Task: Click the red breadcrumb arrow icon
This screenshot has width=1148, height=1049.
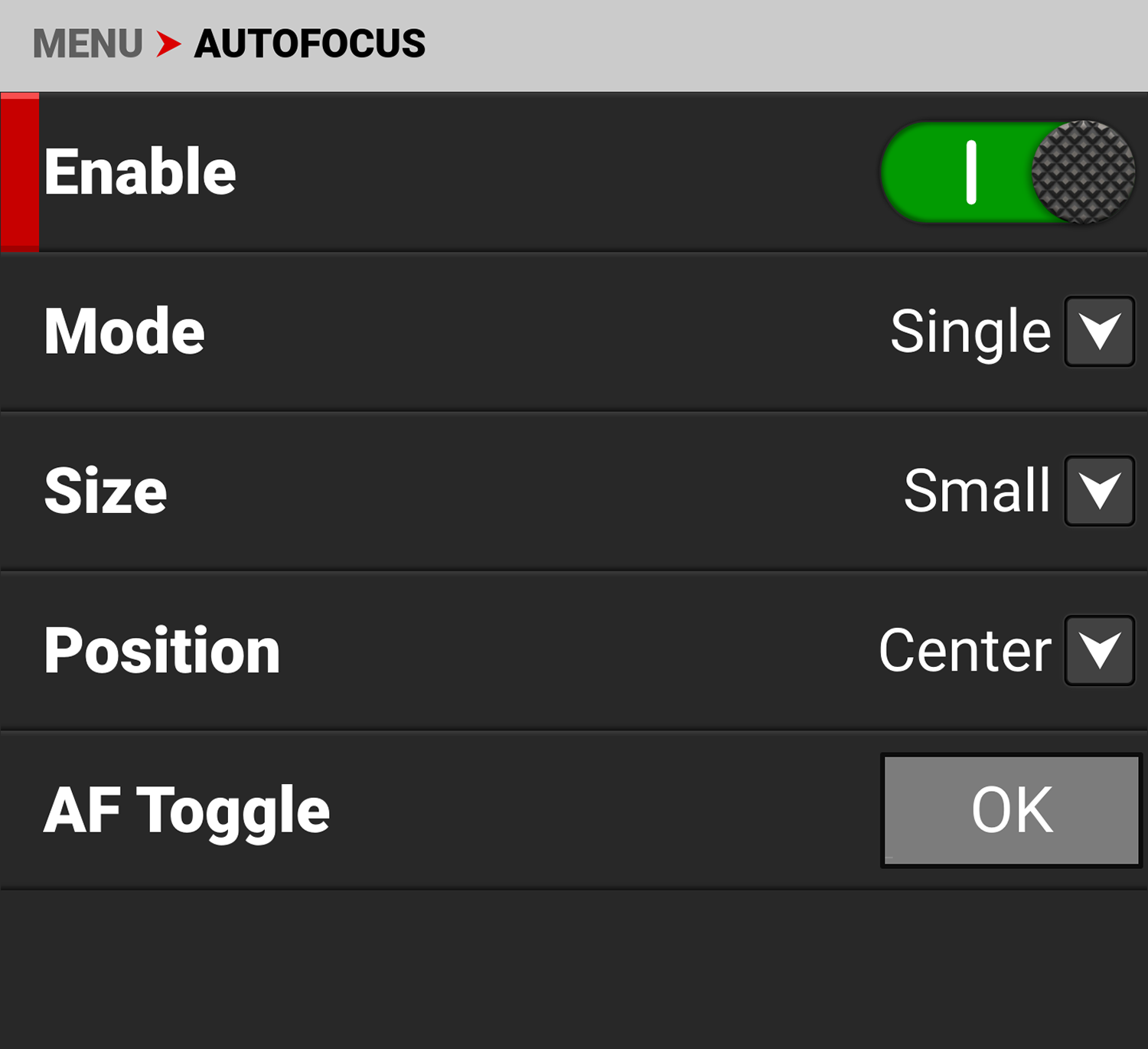Action: [x=168, y=44]
